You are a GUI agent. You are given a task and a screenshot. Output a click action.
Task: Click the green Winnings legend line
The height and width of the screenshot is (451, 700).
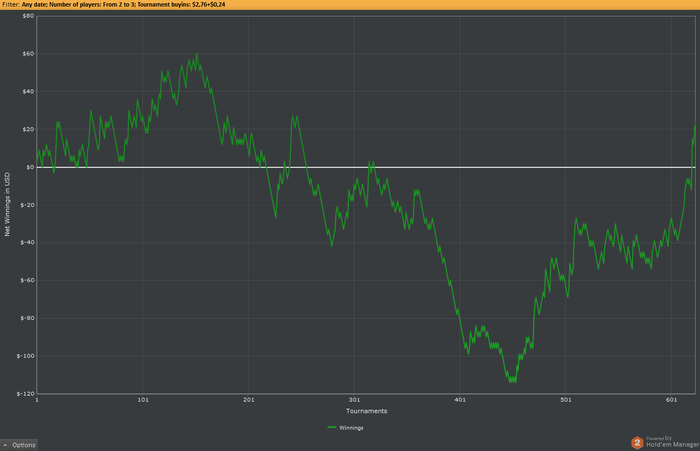(332, 427)
